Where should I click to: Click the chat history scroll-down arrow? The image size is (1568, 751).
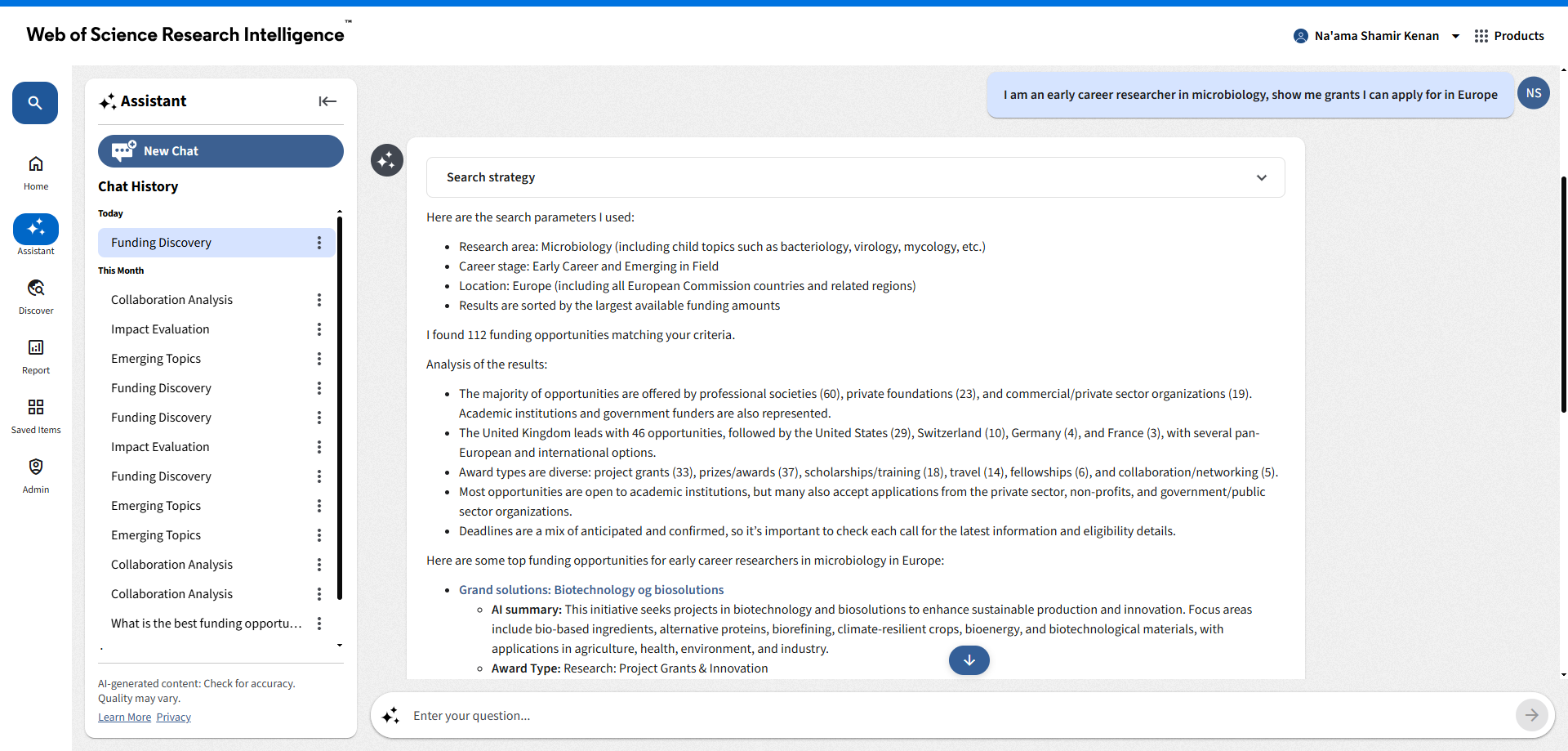340,646
